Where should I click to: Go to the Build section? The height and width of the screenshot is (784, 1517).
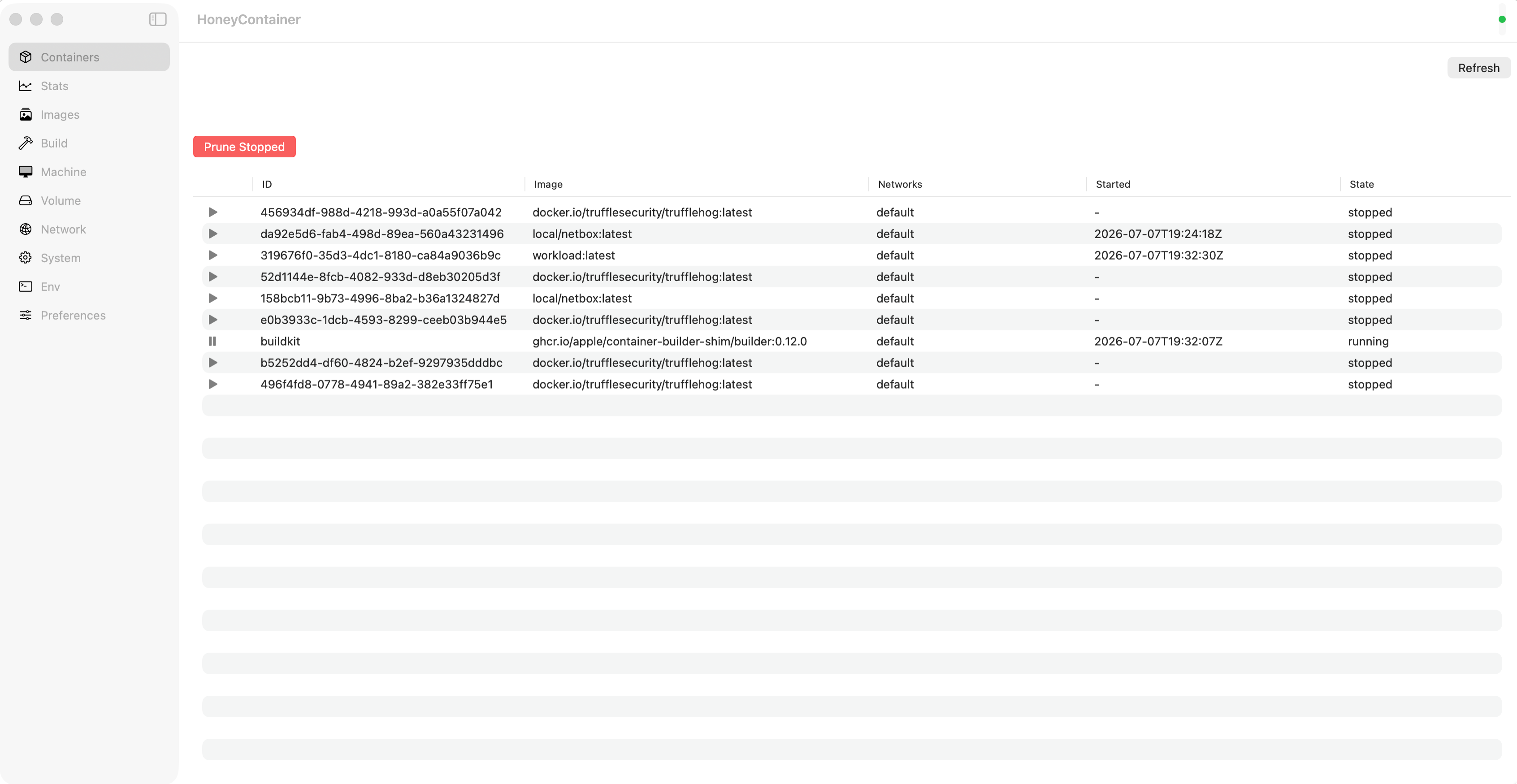click(89, 143)
